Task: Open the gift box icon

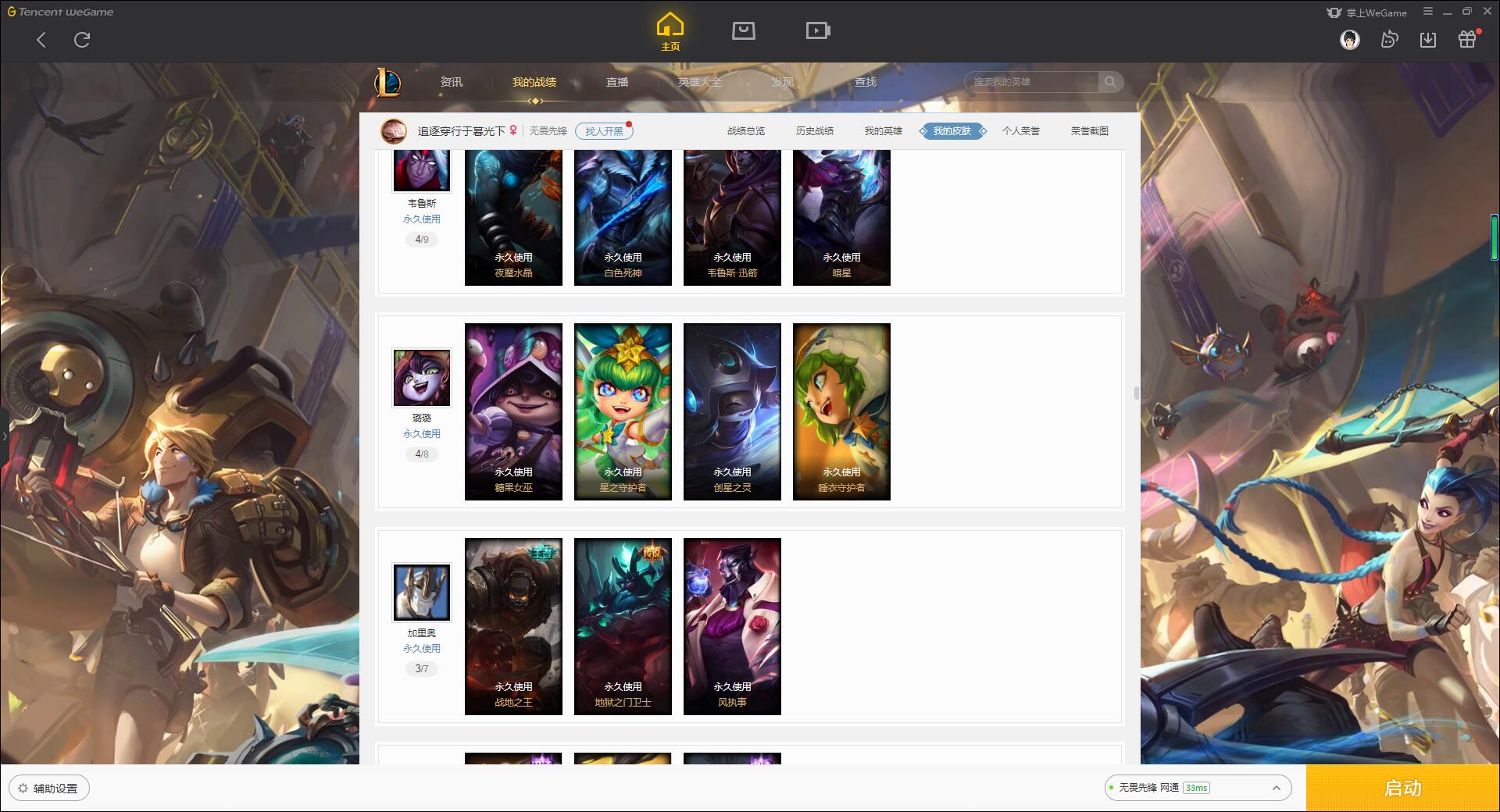Action: pos(1467,39)
